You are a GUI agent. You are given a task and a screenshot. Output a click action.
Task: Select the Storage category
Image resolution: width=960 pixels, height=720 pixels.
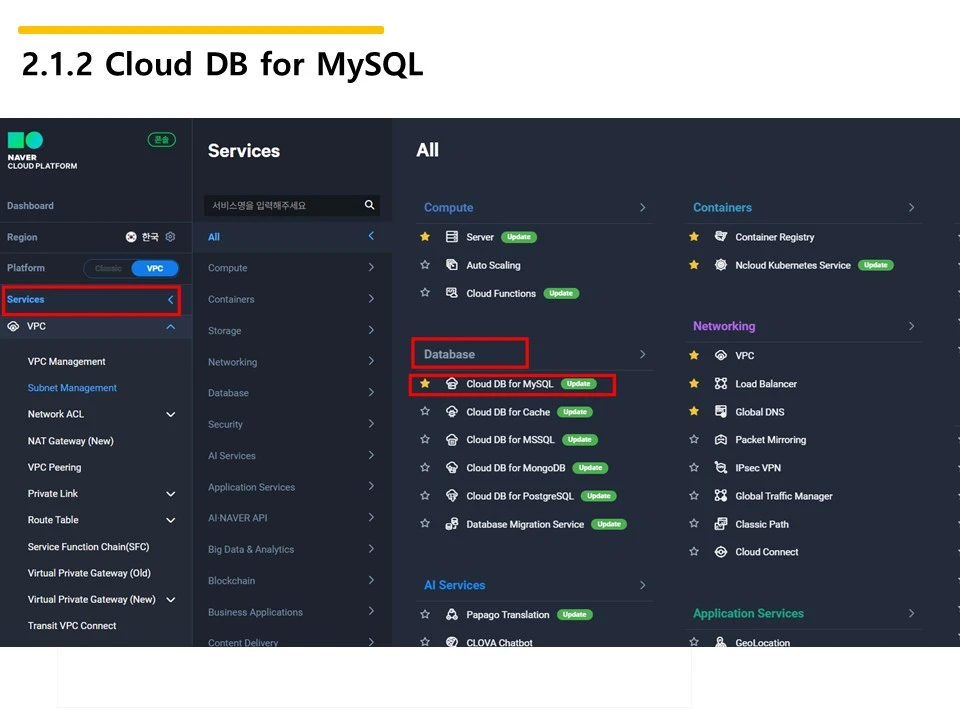click(x=292, y=330)
